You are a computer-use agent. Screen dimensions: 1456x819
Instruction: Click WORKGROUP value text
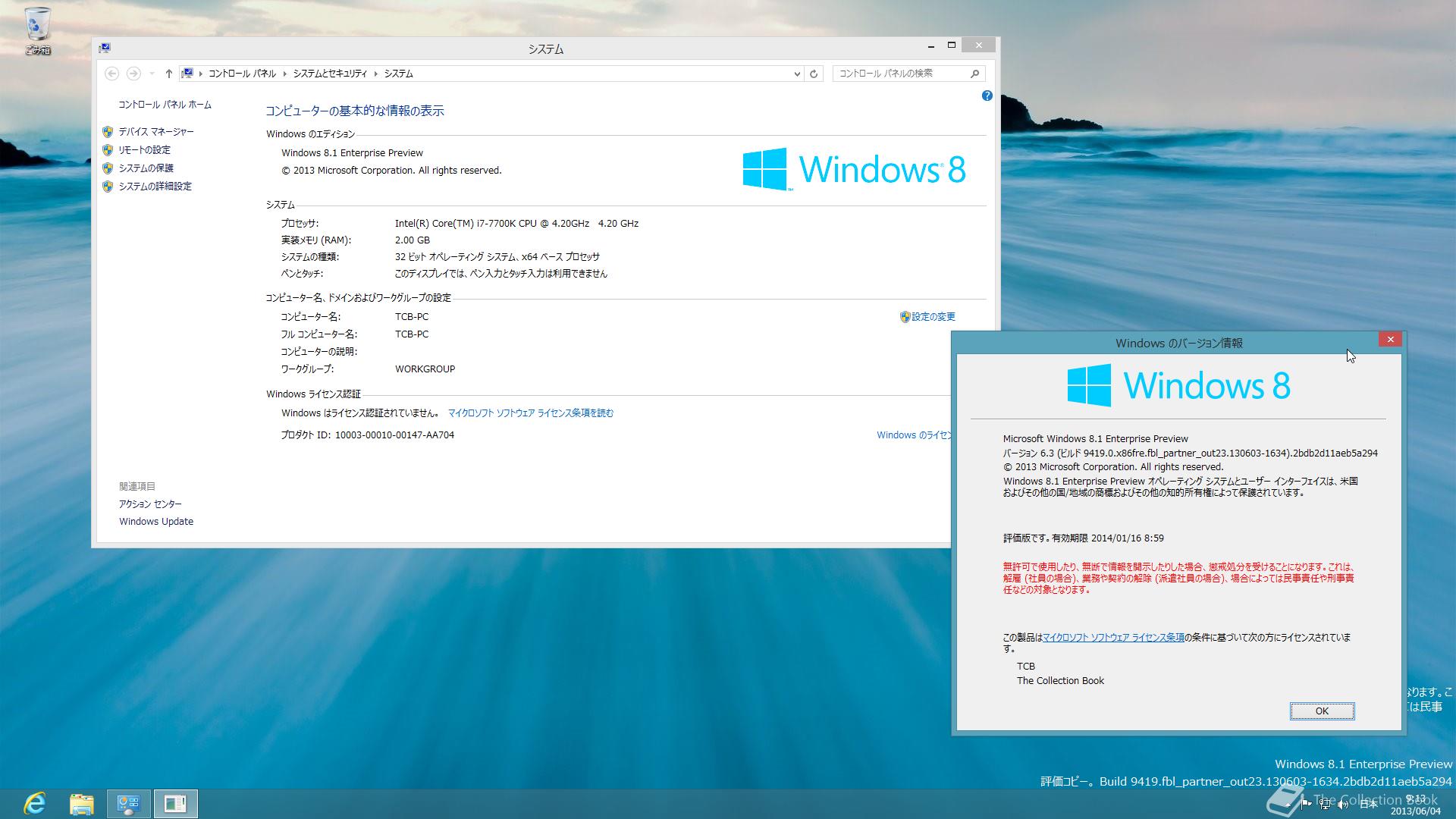425,369
